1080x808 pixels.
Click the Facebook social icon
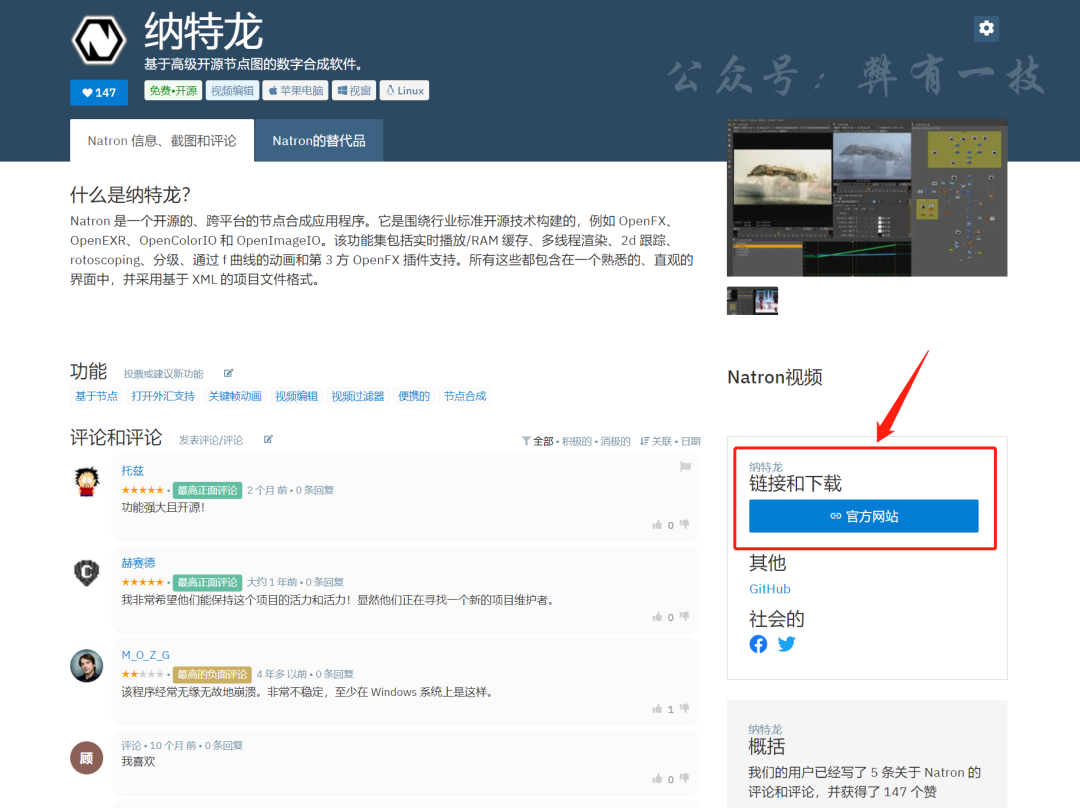coord(758,644)
